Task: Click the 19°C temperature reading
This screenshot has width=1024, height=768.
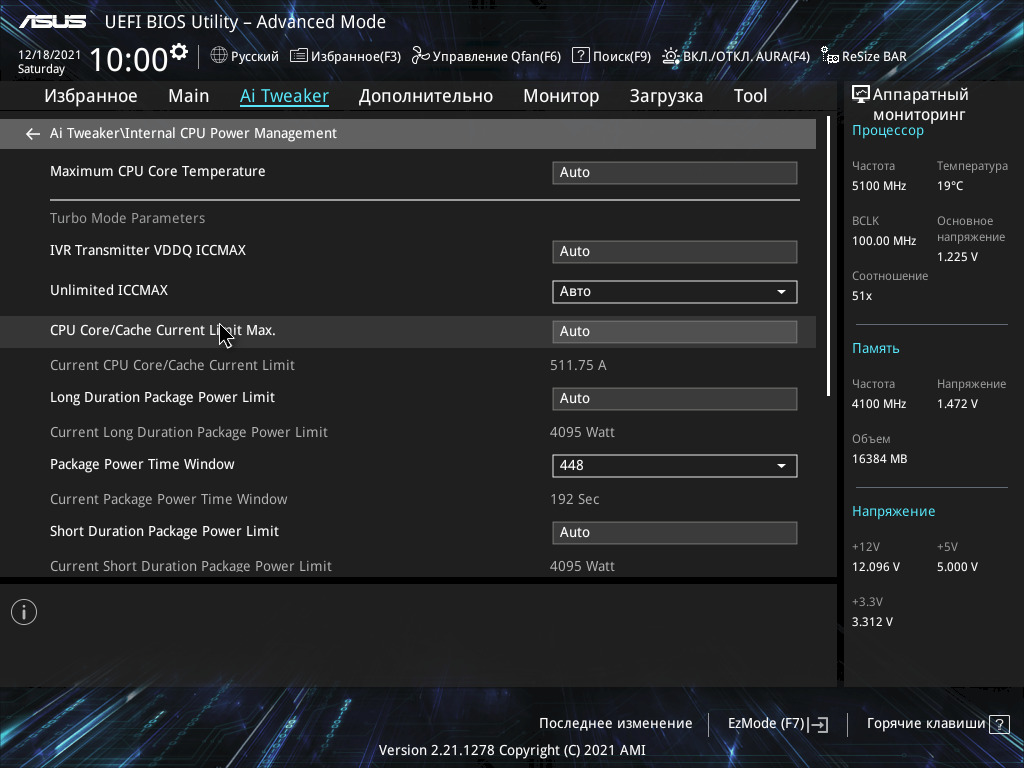Action: 950,186
